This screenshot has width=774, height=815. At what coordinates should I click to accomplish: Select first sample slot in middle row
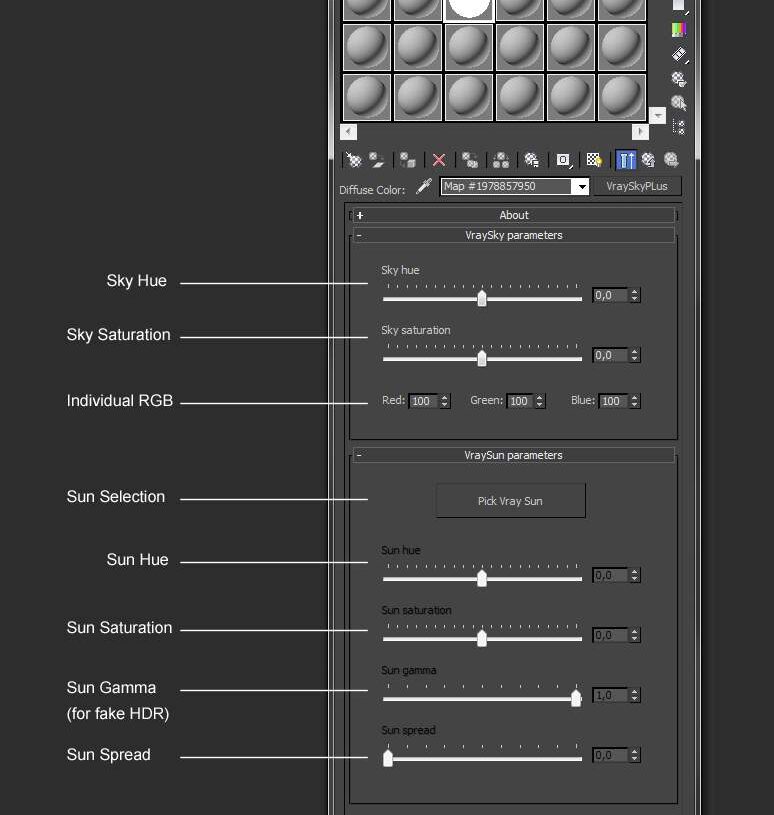click(366, 47)
